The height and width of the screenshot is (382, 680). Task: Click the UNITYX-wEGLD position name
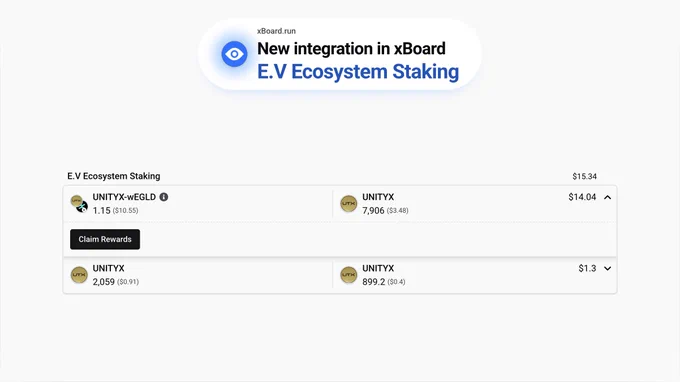point(124,197)
